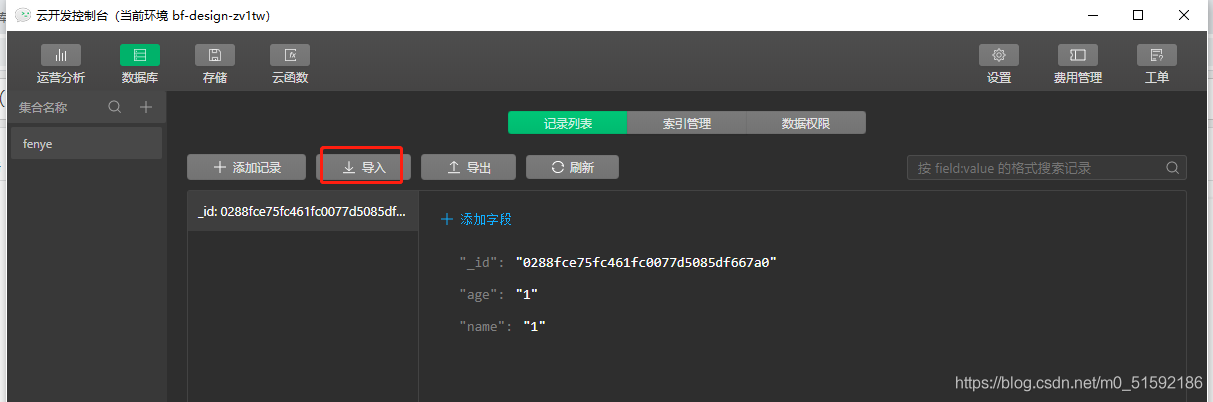This screenshot has height=402, width=1213.
Task: Click the "_id" field key
Action: [x=483, y=262]
